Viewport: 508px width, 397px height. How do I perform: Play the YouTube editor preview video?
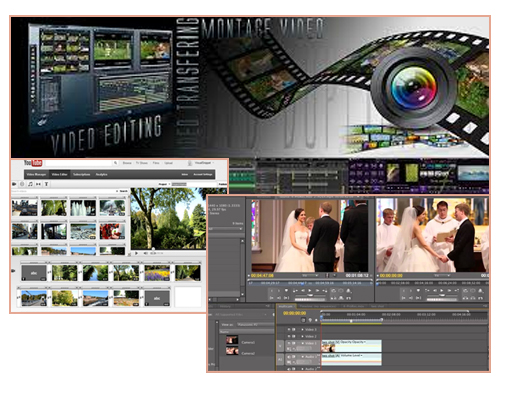tap(137, 253)
